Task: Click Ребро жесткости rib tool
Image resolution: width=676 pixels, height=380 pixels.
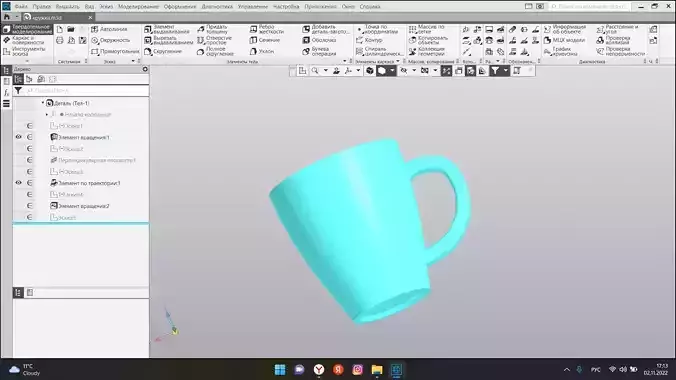Action: click(267, 29)
